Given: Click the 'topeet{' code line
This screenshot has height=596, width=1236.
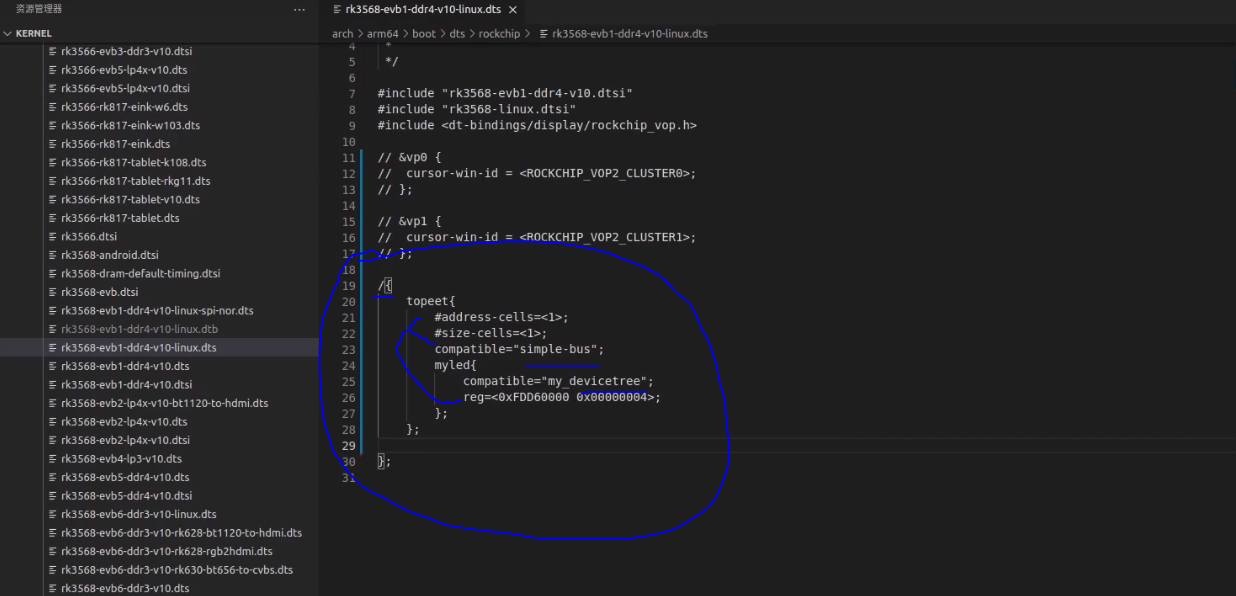Looking at the screenshot, I should [x=431, y=301].
